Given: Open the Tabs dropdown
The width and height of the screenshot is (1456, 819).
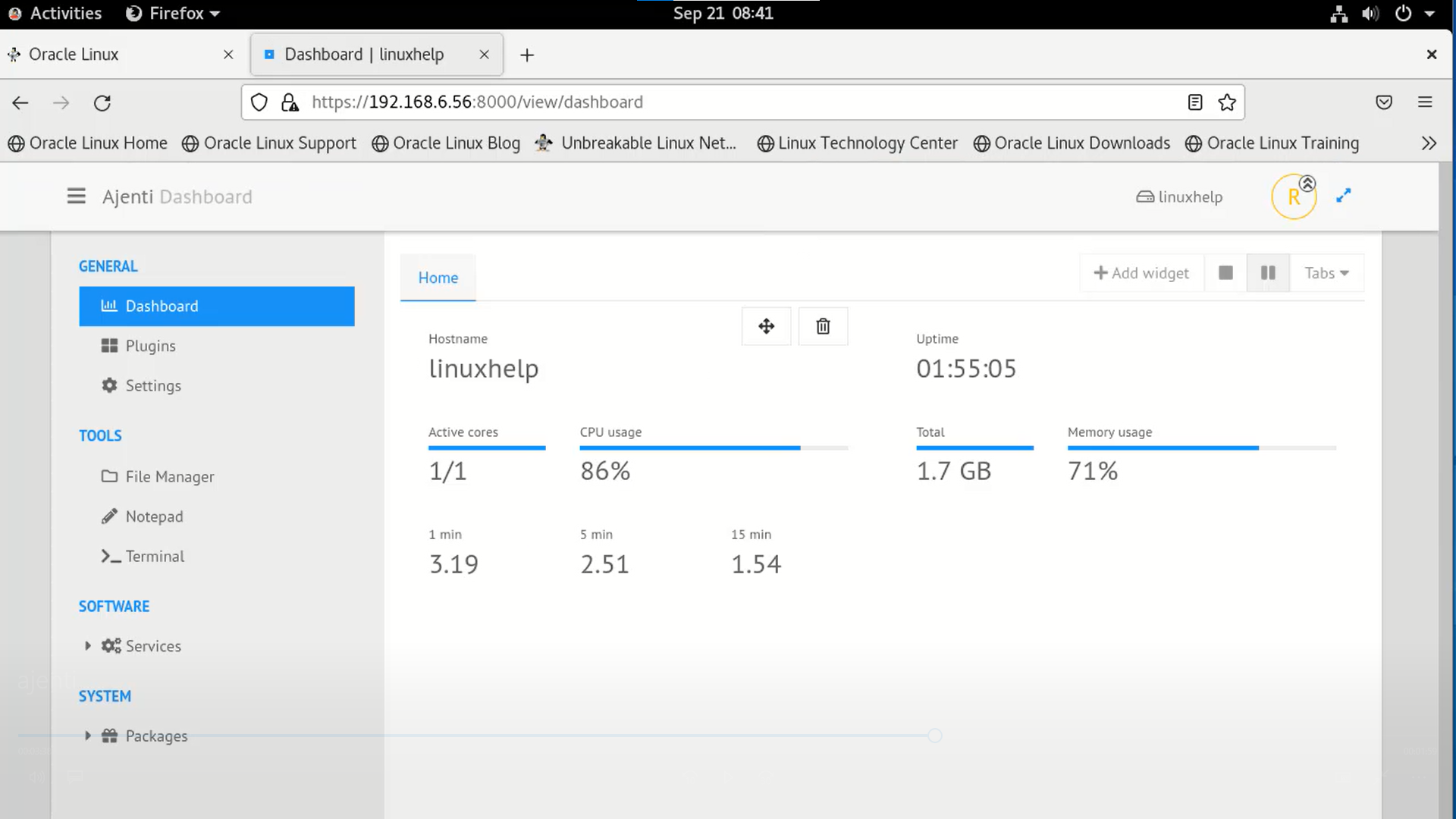Looking at the screenshot, I should click(1326, 273).
